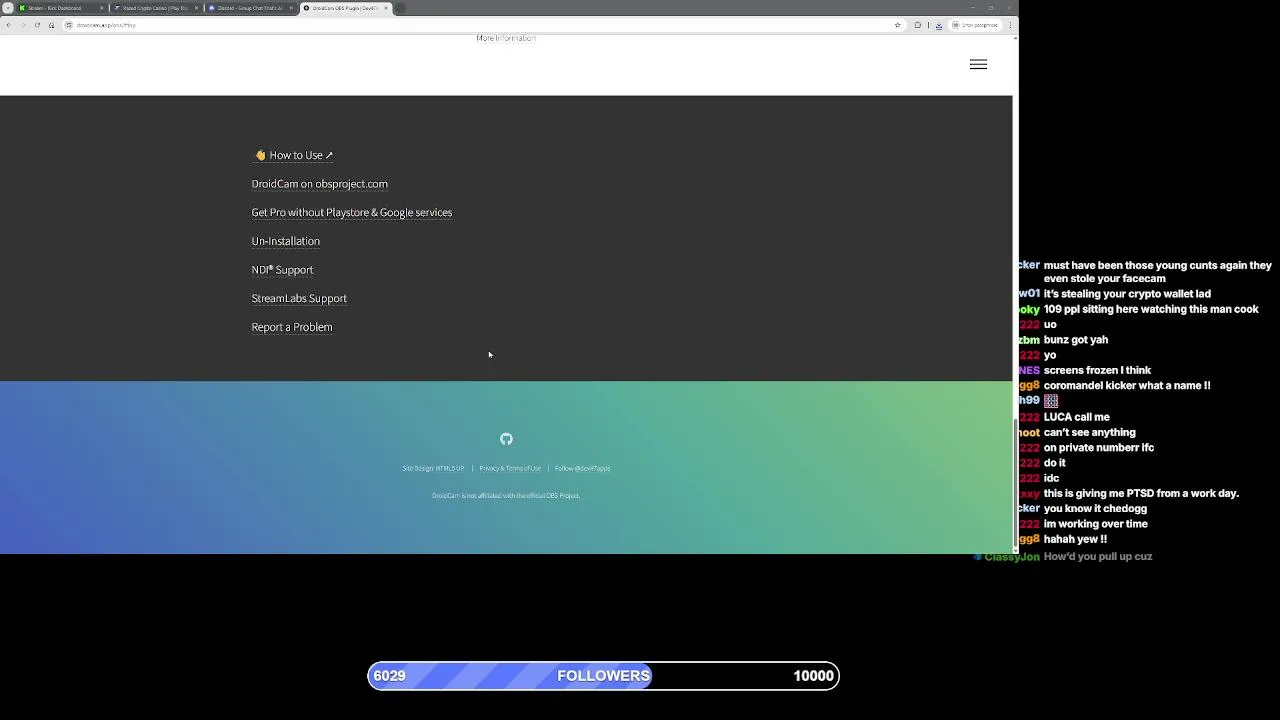Open the NDI Support link
Screen dimensions: 1280x720
point(282,270)
